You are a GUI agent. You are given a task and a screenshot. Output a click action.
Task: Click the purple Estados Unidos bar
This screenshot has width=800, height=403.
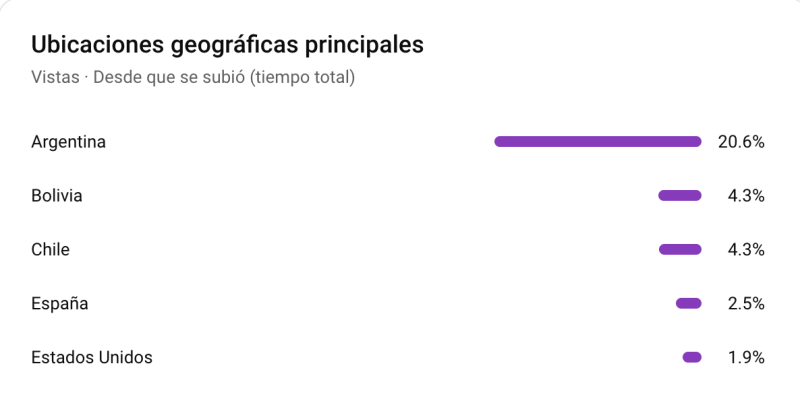click(x=692, y=357)
